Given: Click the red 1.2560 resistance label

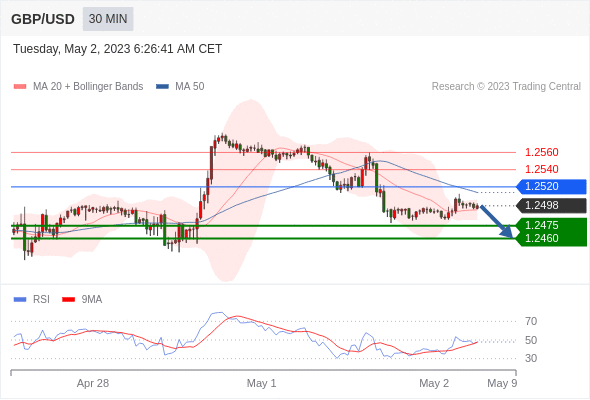Looking at the screenshot, I should 541,152.
